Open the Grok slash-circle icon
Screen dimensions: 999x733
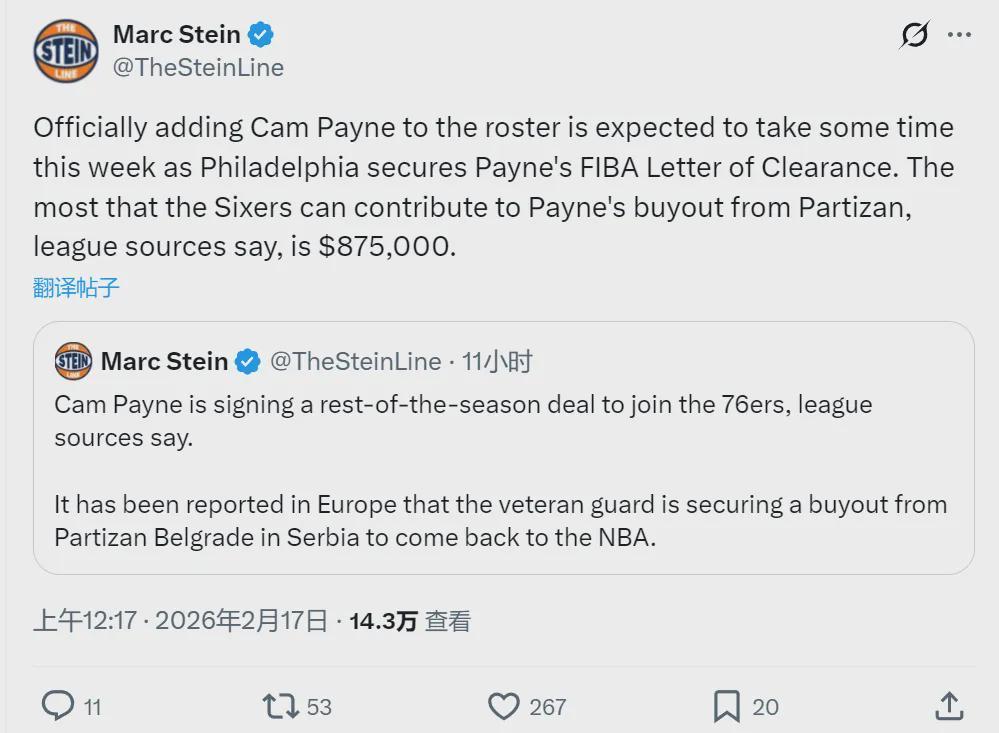click(914, 35)
